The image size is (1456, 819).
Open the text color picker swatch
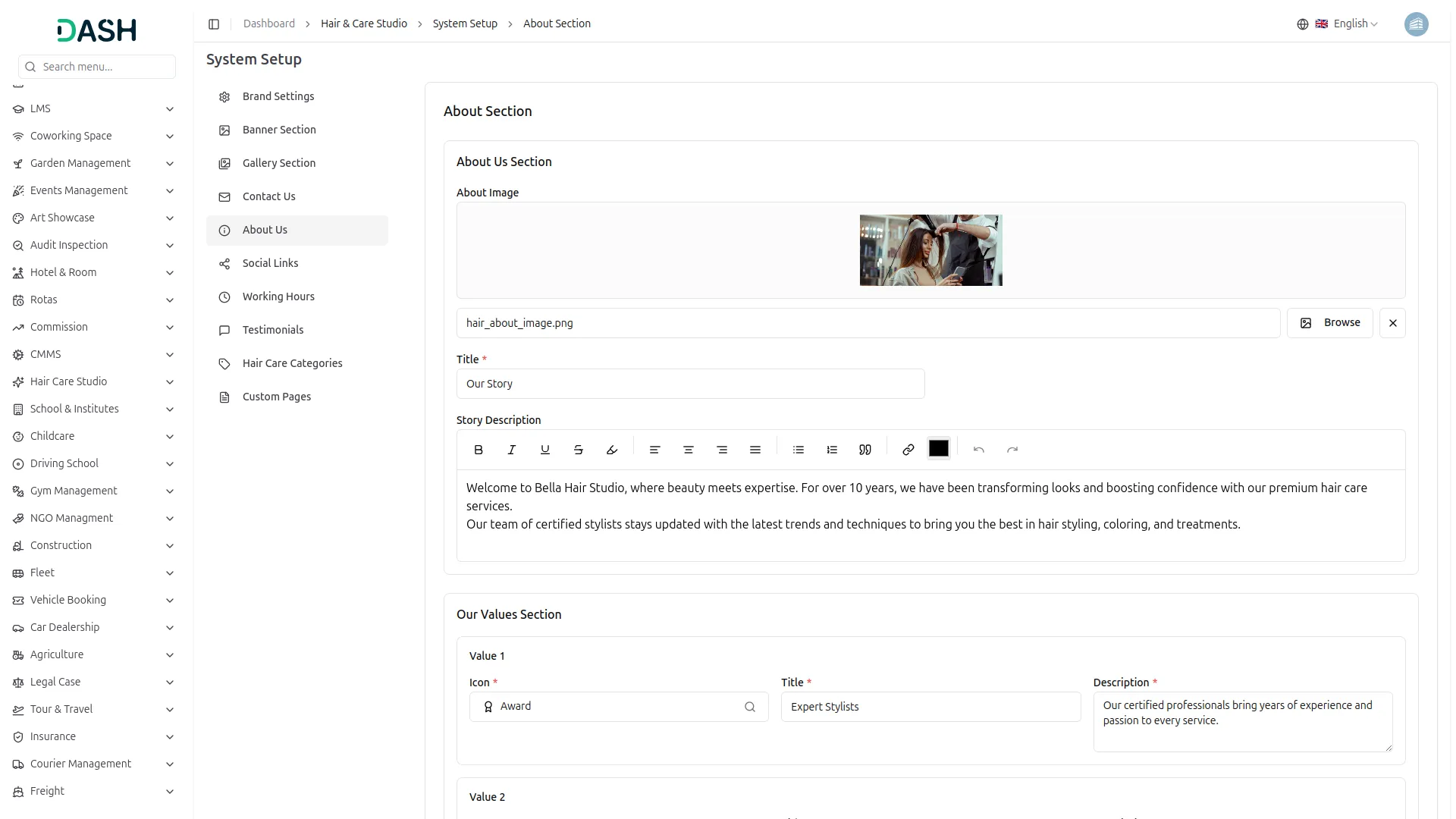tap(939, 449)
